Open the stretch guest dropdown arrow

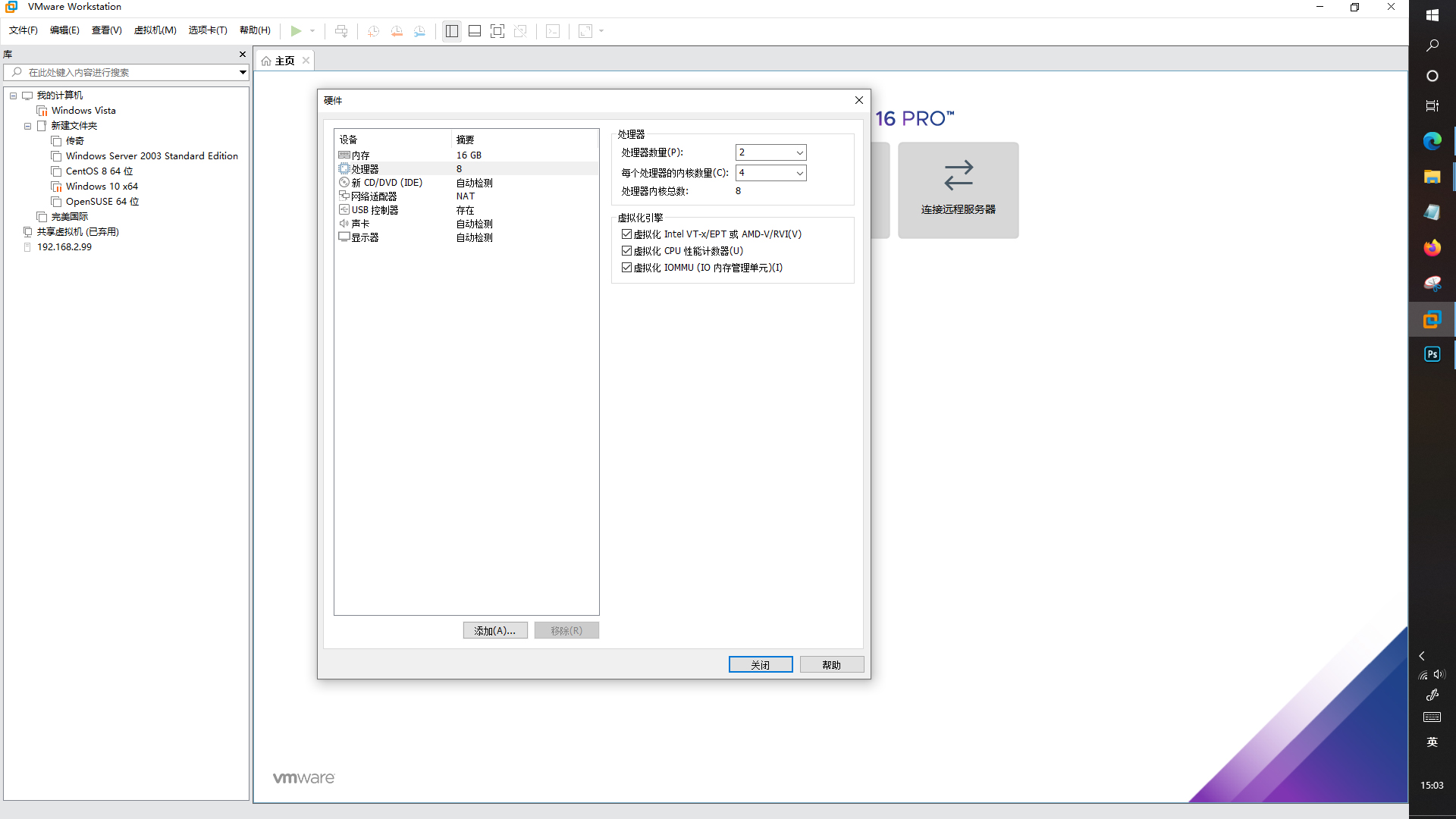(x=601, y=31)
